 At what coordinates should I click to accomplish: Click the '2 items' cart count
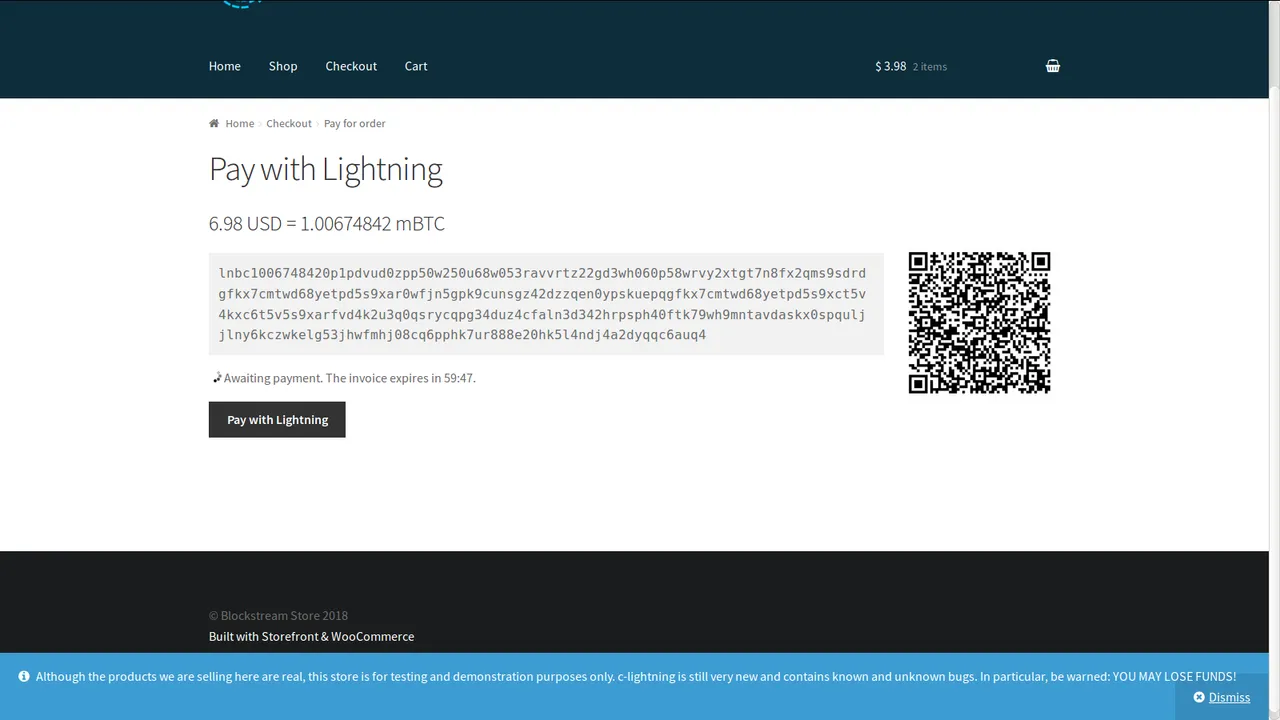click(930, 67)
